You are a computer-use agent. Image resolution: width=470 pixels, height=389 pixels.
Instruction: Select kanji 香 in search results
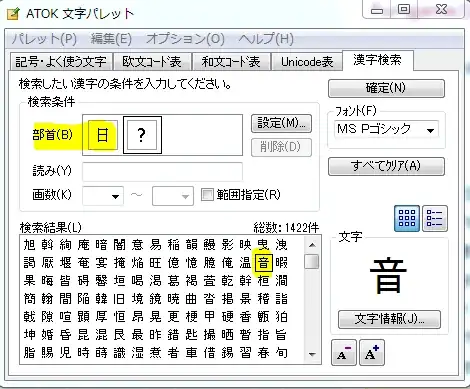(245, 317)
